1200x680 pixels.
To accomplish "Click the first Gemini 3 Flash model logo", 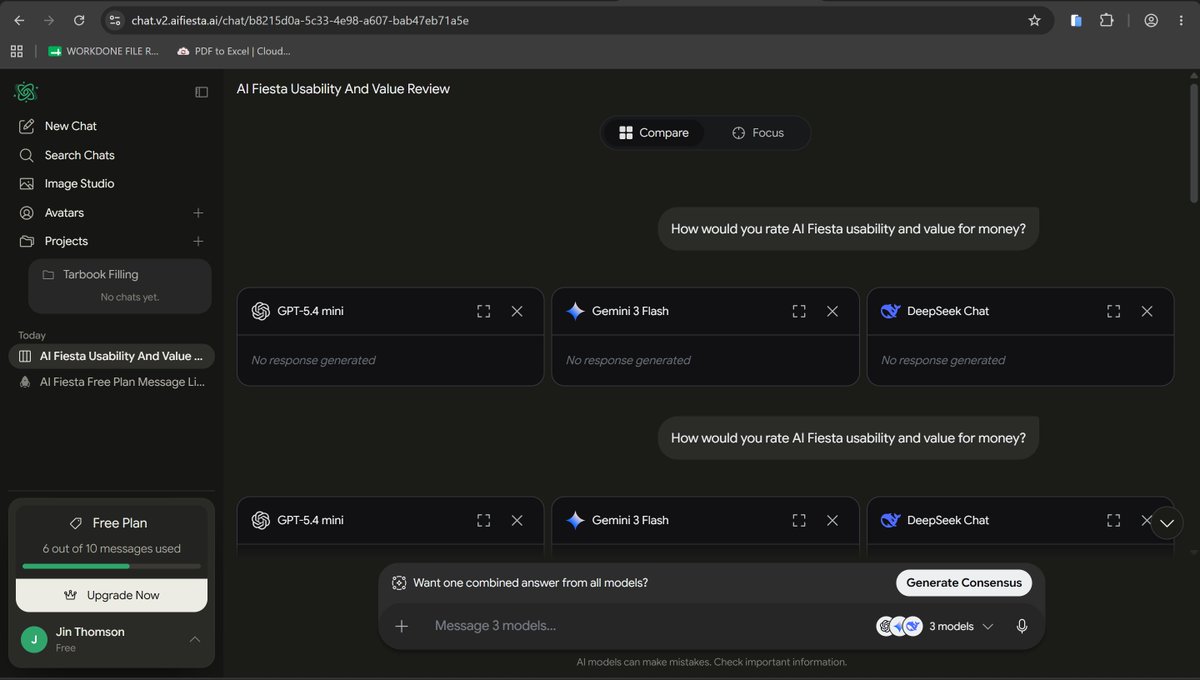I will pos(575,311).
